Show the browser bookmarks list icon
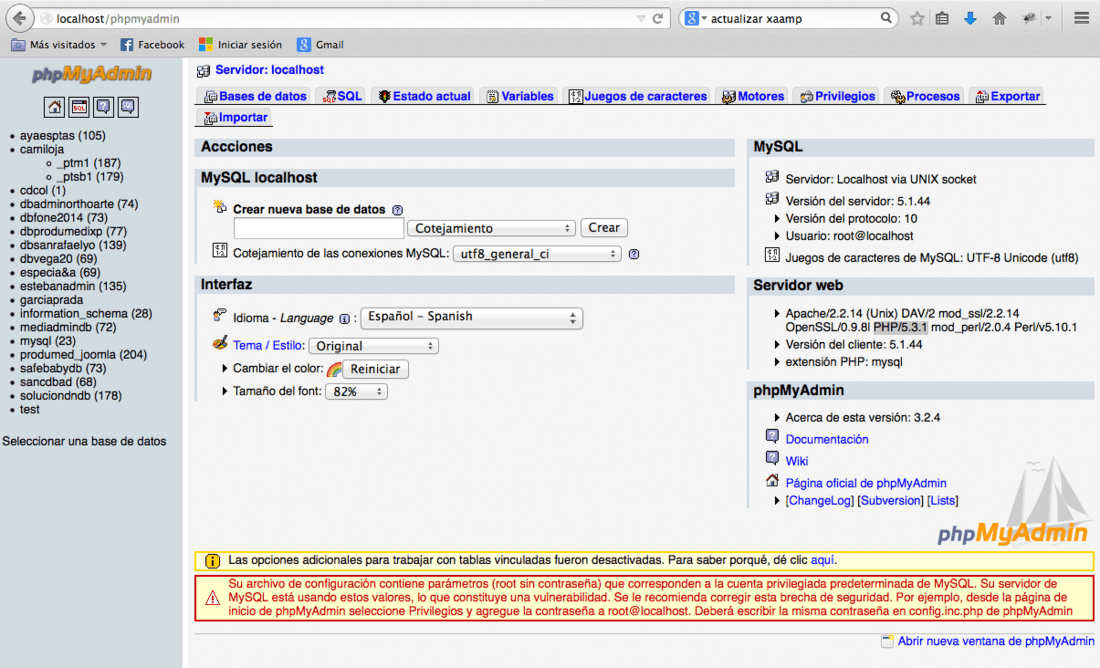Viewport: 1100px width, 668px height. tap(942, 19)
